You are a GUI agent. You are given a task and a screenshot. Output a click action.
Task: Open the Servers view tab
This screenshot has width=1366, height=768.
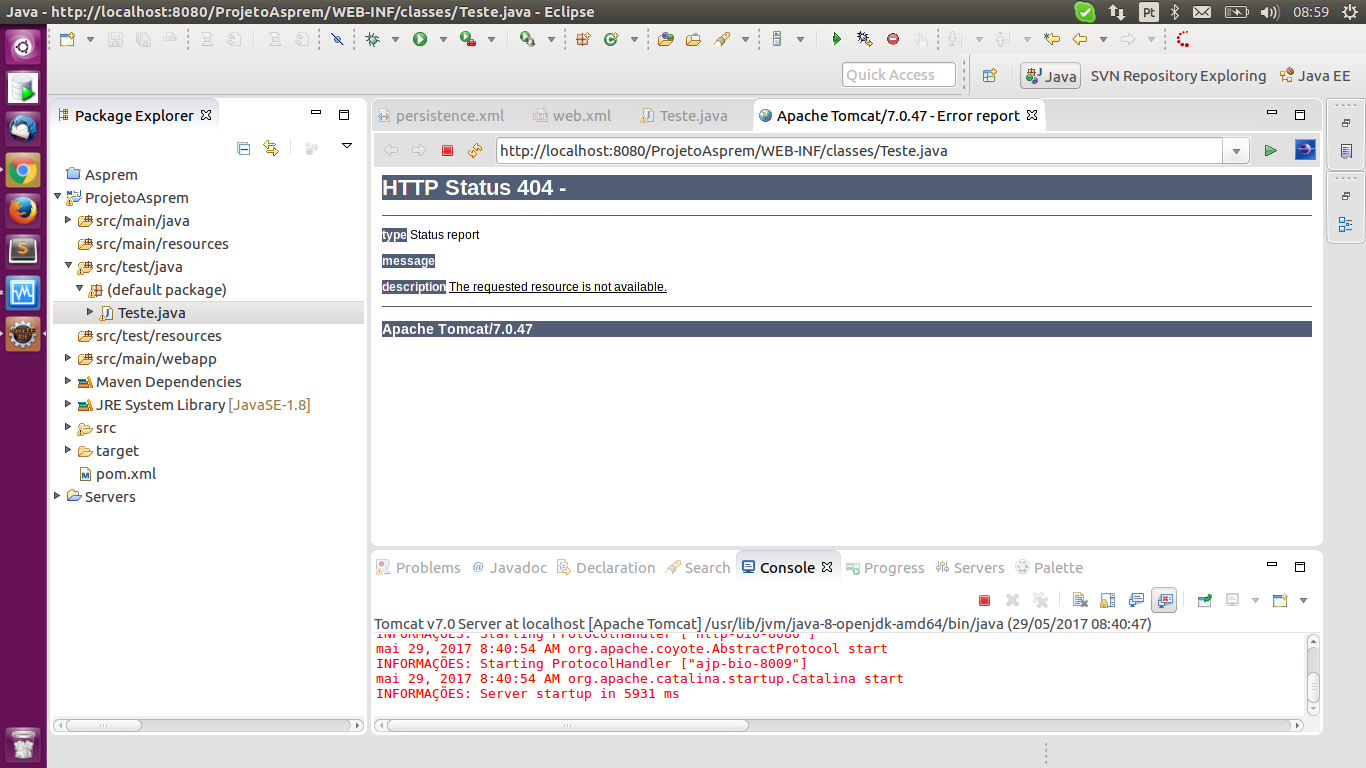[x=970, y=567]
